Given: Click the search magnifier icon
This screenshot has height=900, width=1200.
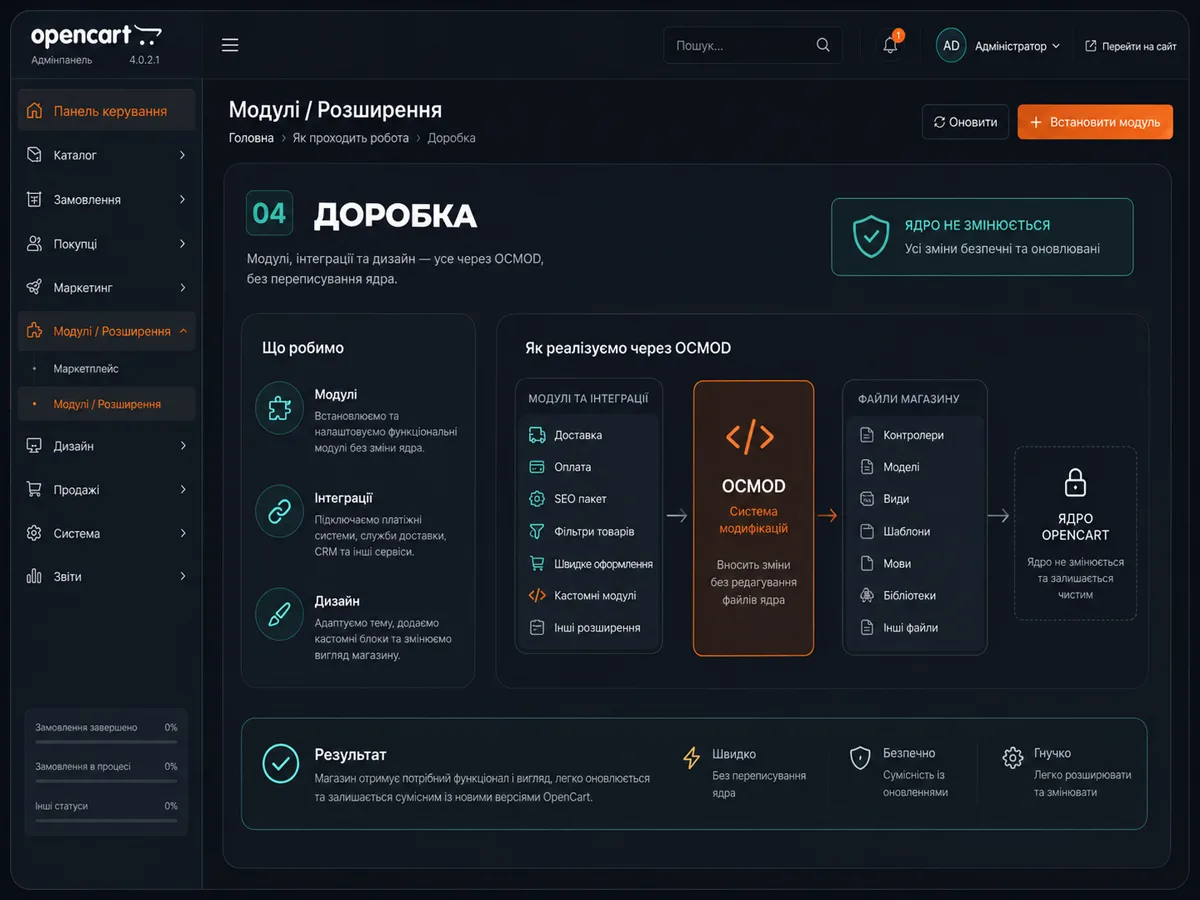Looking at the screenshot, I should pos(823,45).
